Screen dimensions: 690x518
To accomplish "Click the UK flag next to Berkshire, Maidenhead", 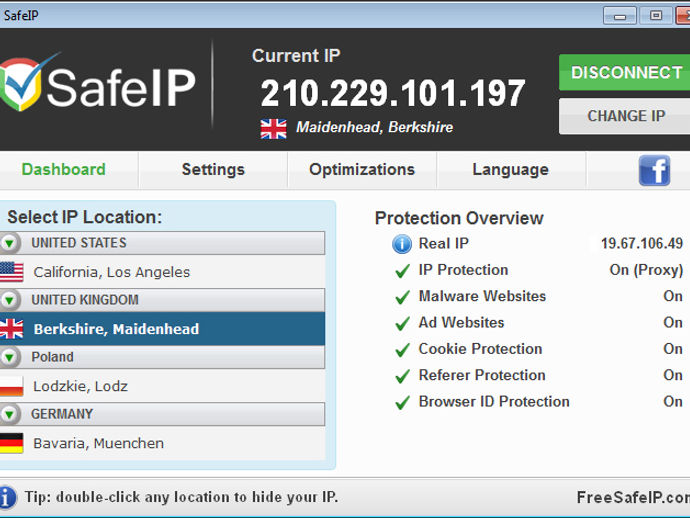I will (x=11, y=329).
